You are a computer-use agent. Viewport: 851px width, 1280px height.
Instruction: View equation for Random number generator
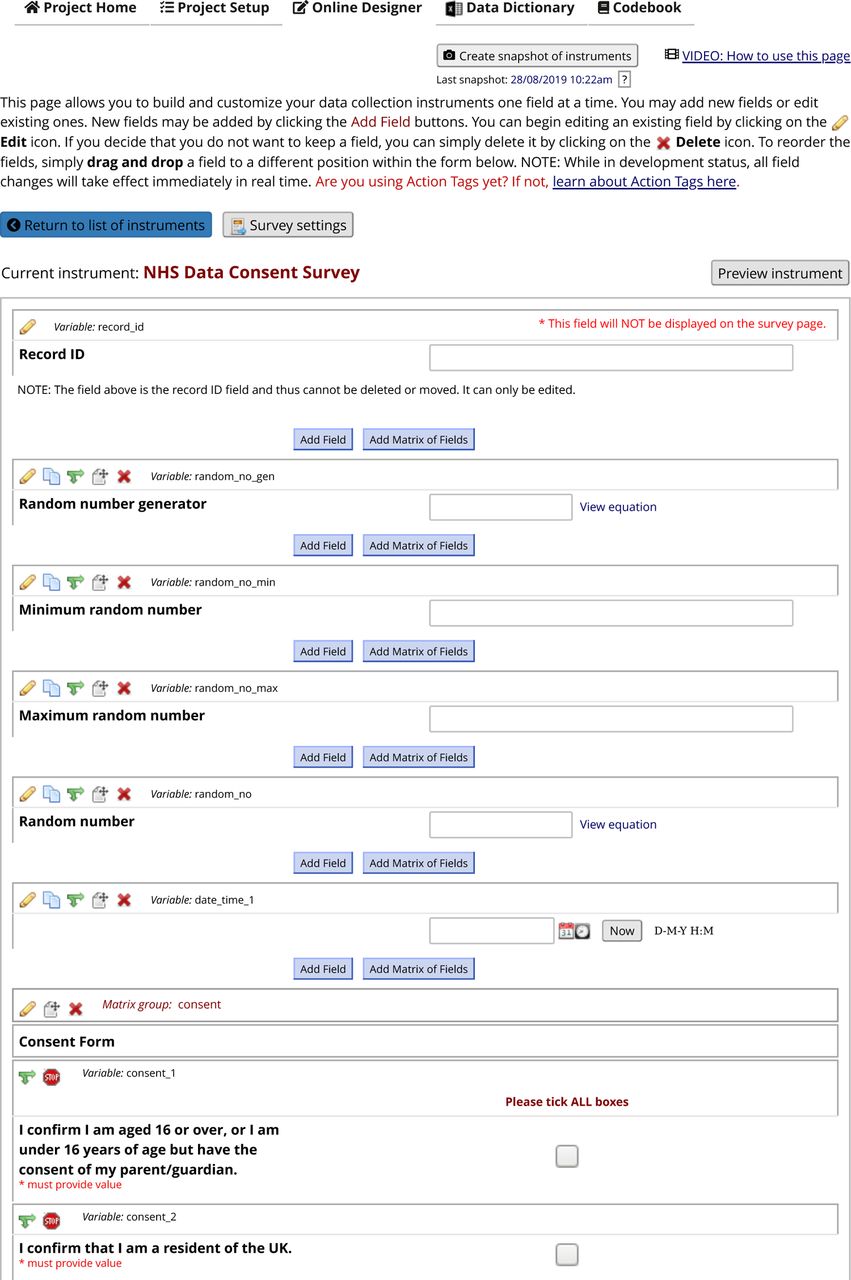[x=618, y=507]
